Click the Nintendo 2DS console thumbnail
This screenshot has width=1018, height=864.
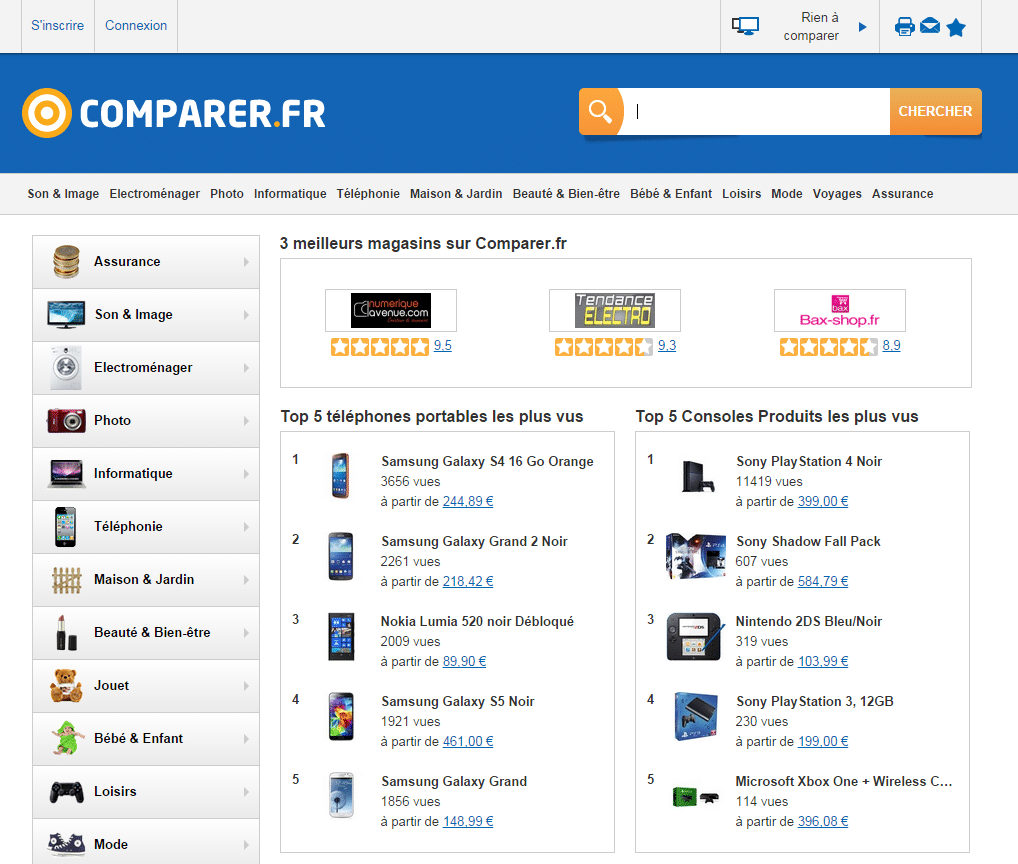click(x=695, y=636)
